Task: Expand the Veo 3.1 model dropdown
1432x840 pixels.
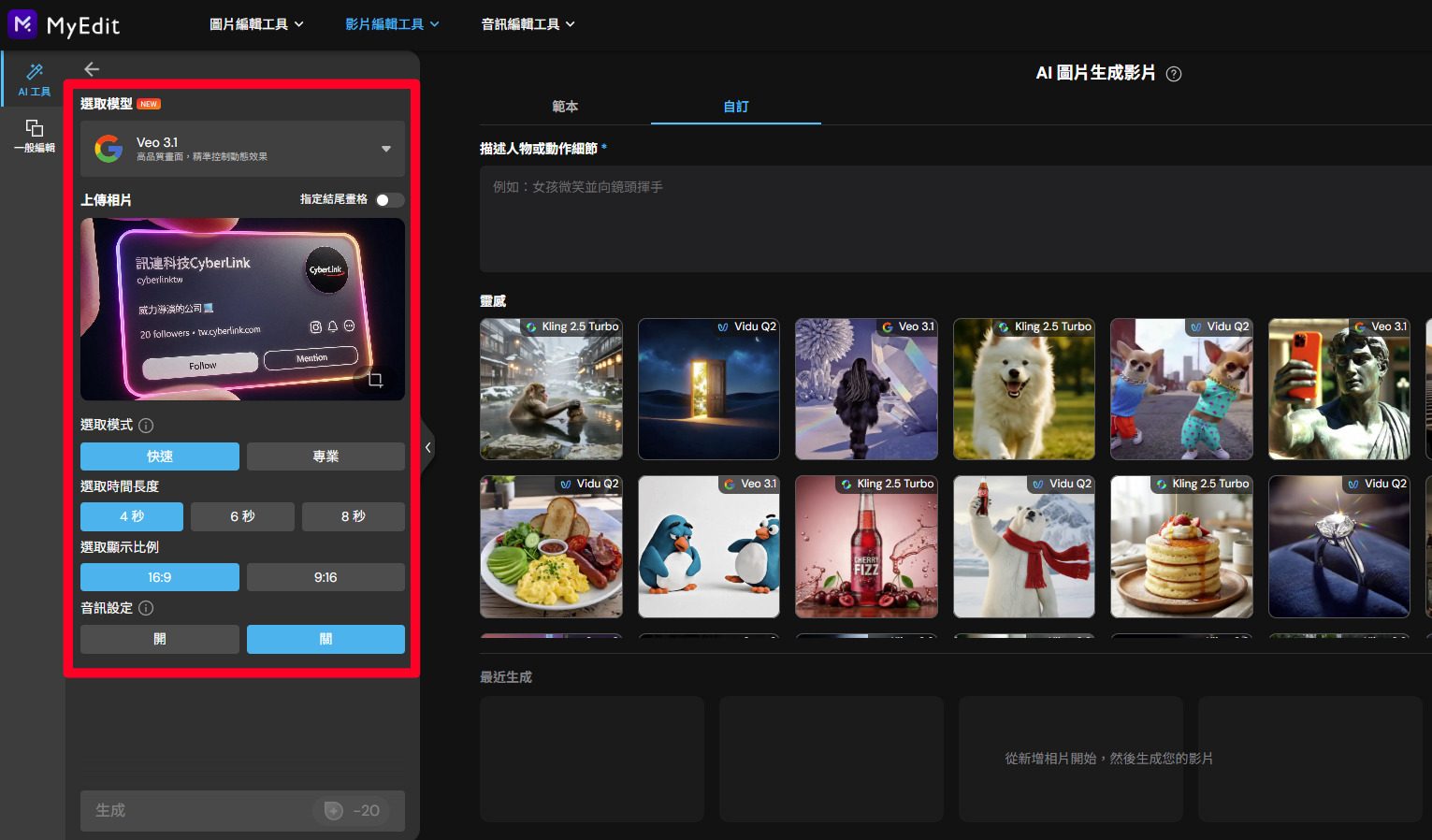Action: pyautogui.click(x=242, y=149)
